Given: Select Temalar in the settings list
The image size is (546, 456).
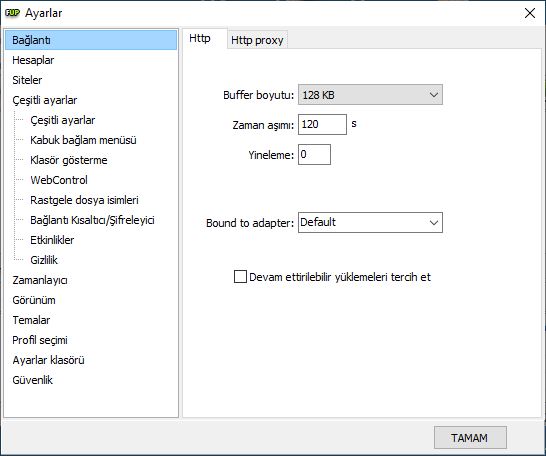Looking at the screenshot, I should click(x=31, y=320).
